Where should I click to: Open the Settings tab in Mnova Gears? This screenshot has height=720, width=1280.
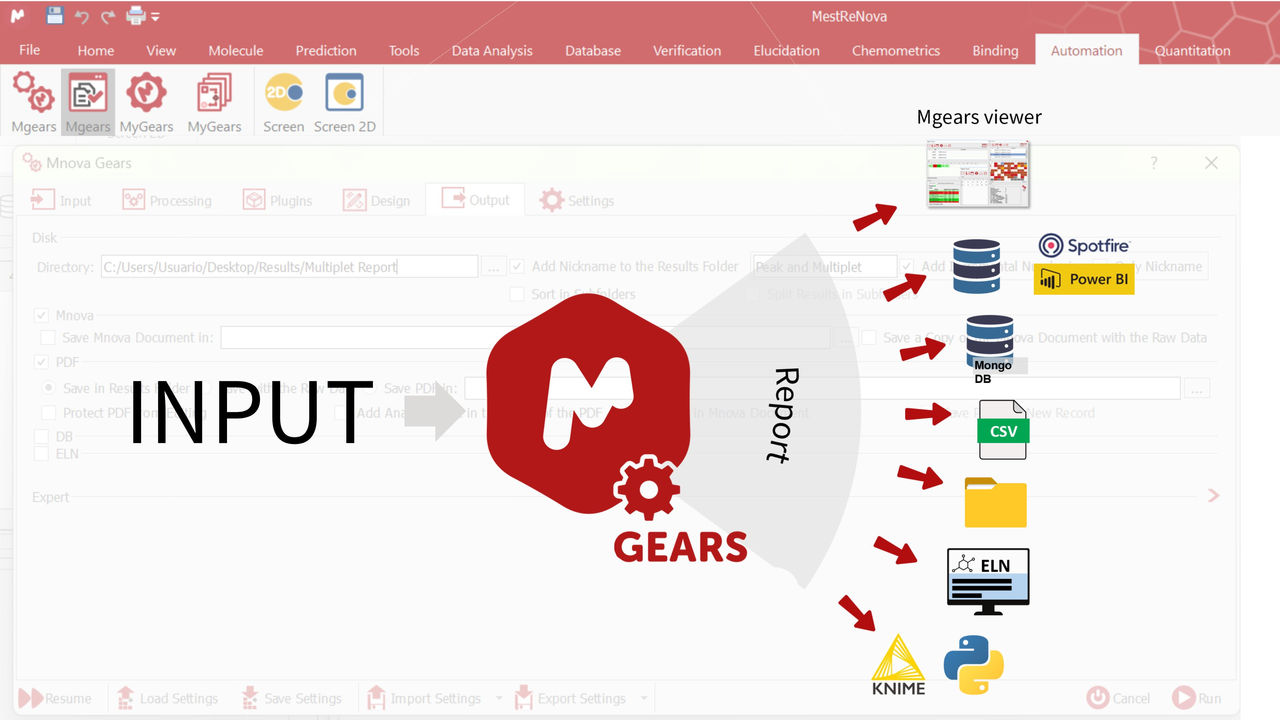pyautogui.click(x=577, y=200)
